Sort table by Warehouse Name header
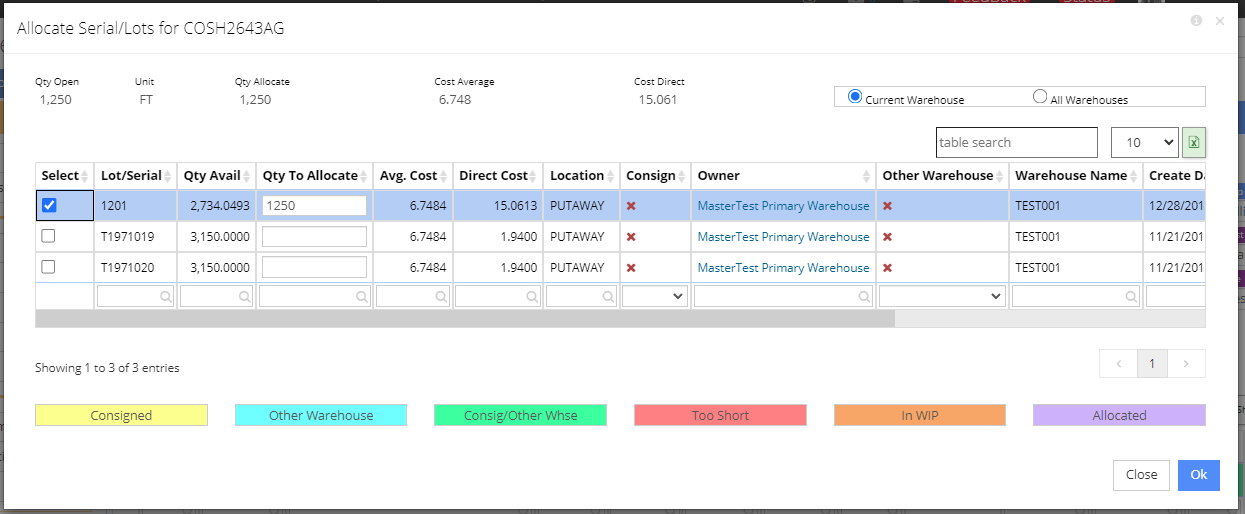 pos(1076,175)
